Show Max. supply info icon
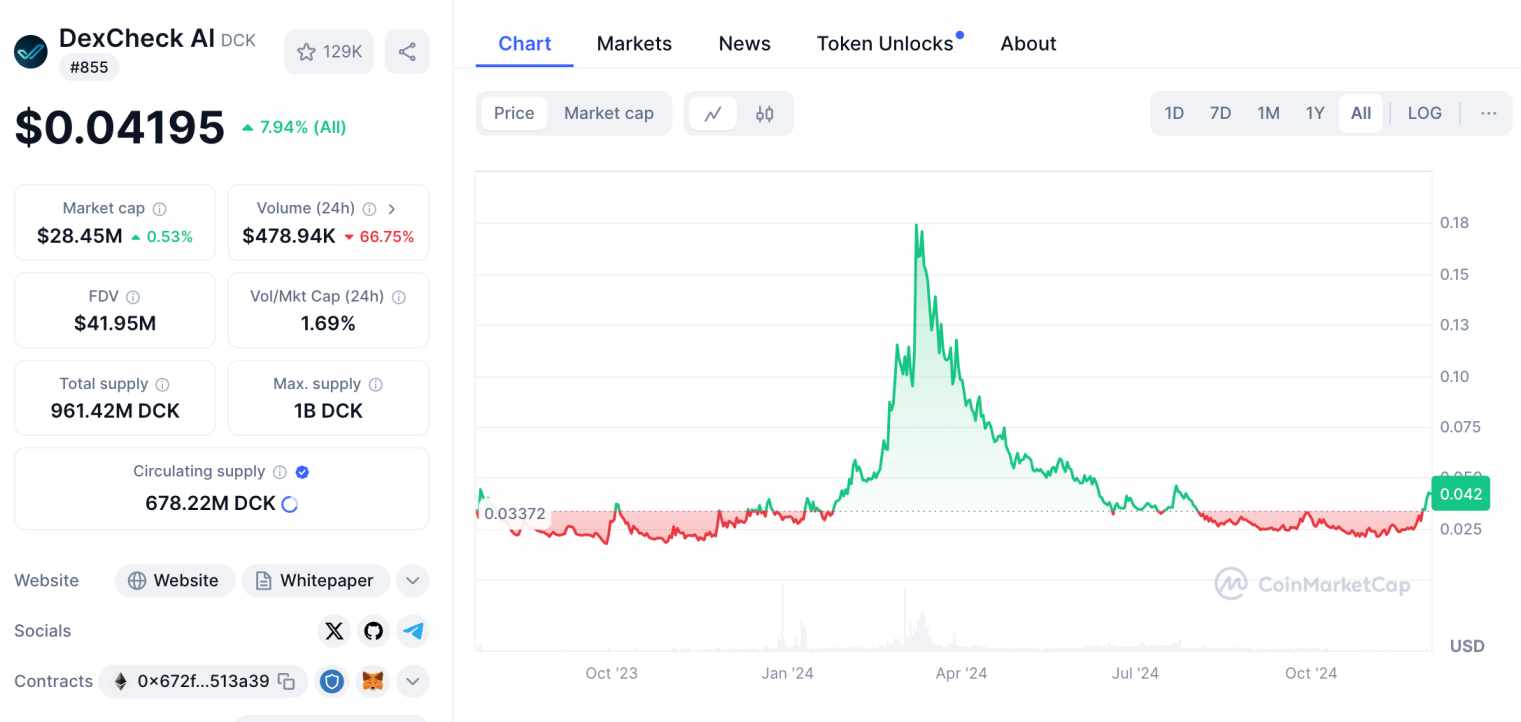The width and height of the screenshot is (1521, 722). coord(376,384)
